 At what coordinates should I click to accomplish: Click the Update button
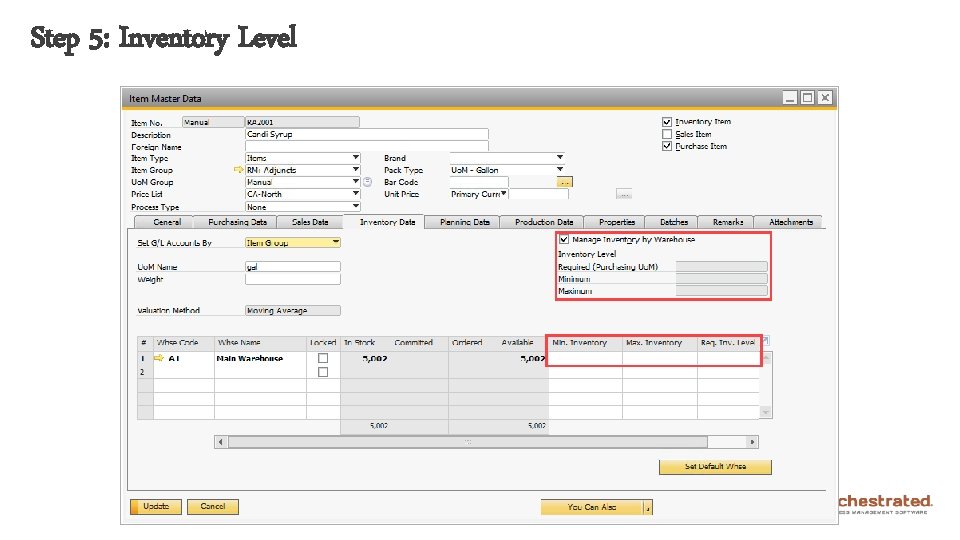(x=156, y=507)
